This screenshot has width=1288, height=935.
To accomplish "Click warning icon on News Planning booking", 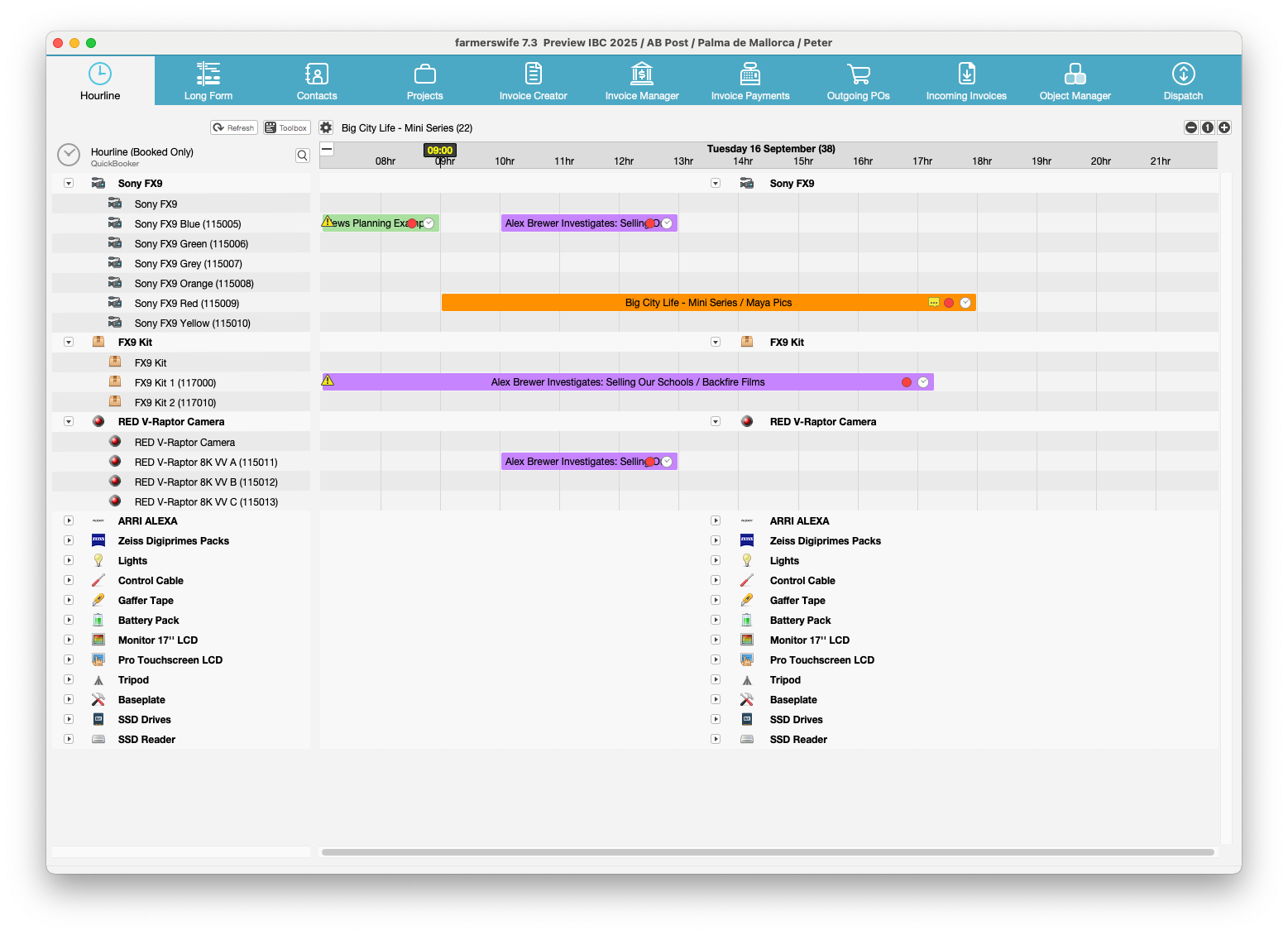I will [328, 222].
